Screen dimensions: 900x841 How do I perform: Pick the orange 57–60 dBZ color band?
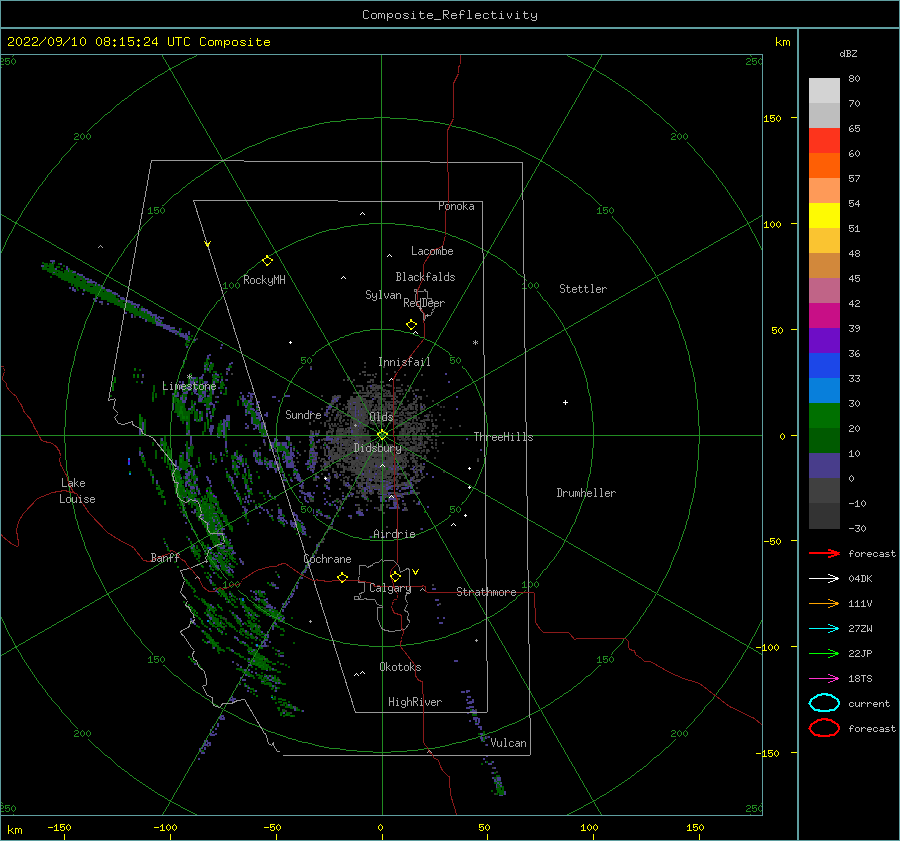824,166
